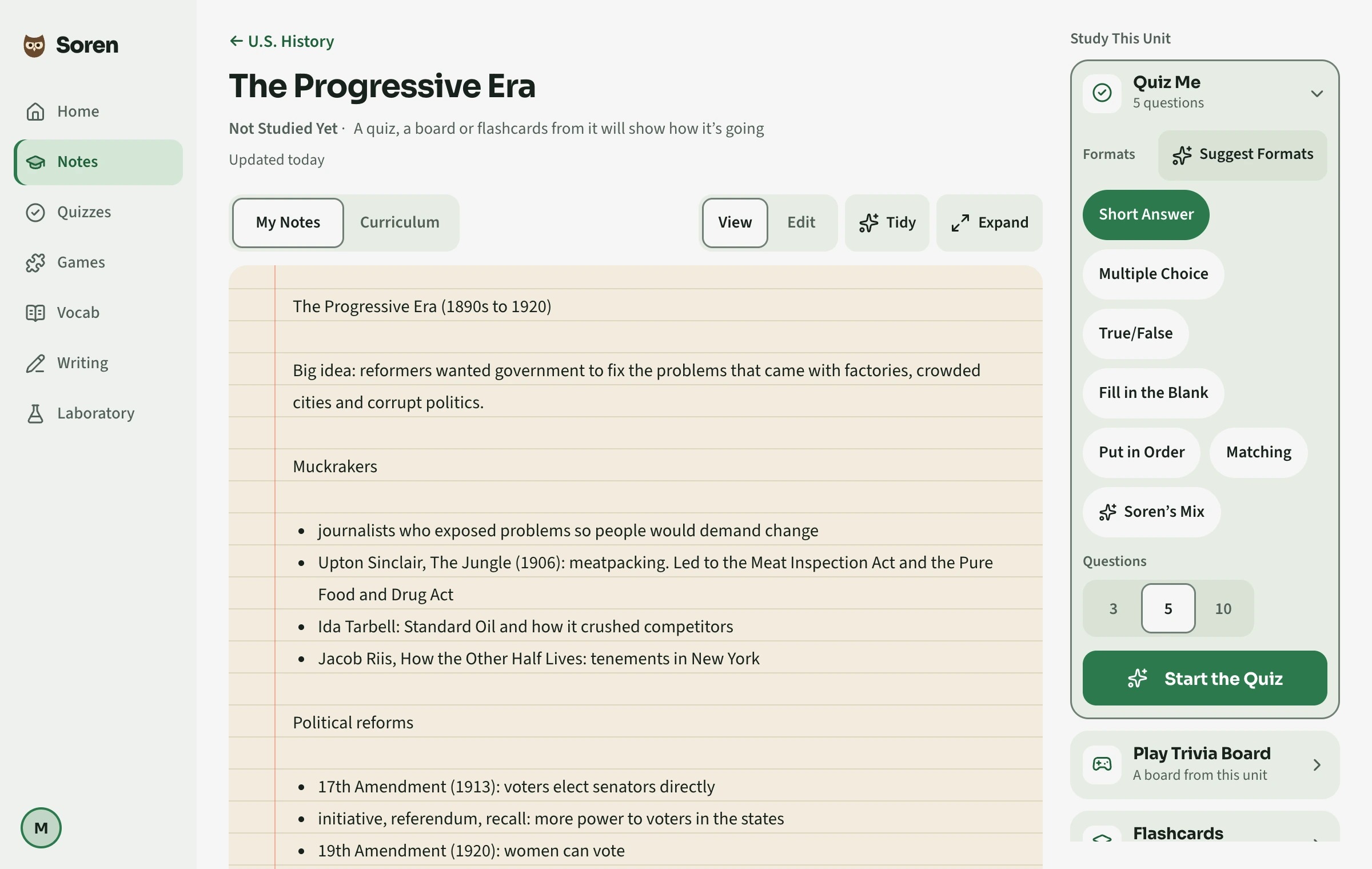
Task: Open the M profile avatar
Action: [x=41, y=827]
